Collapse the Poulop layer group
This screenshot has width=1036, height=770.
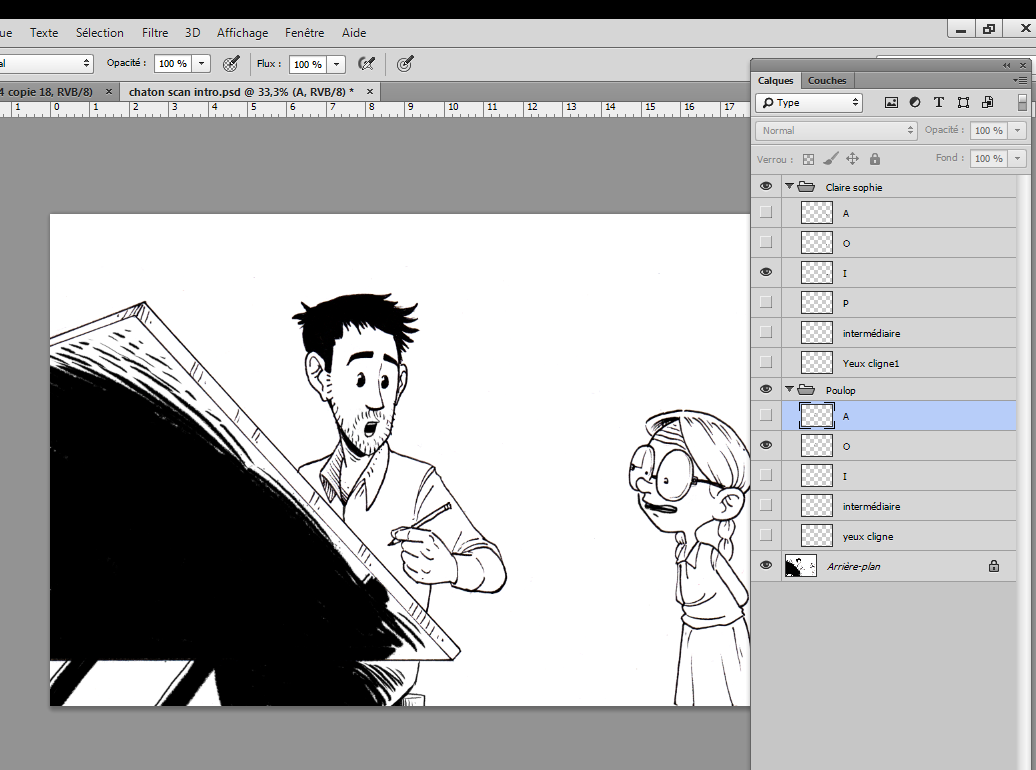[x=789, y=390]
